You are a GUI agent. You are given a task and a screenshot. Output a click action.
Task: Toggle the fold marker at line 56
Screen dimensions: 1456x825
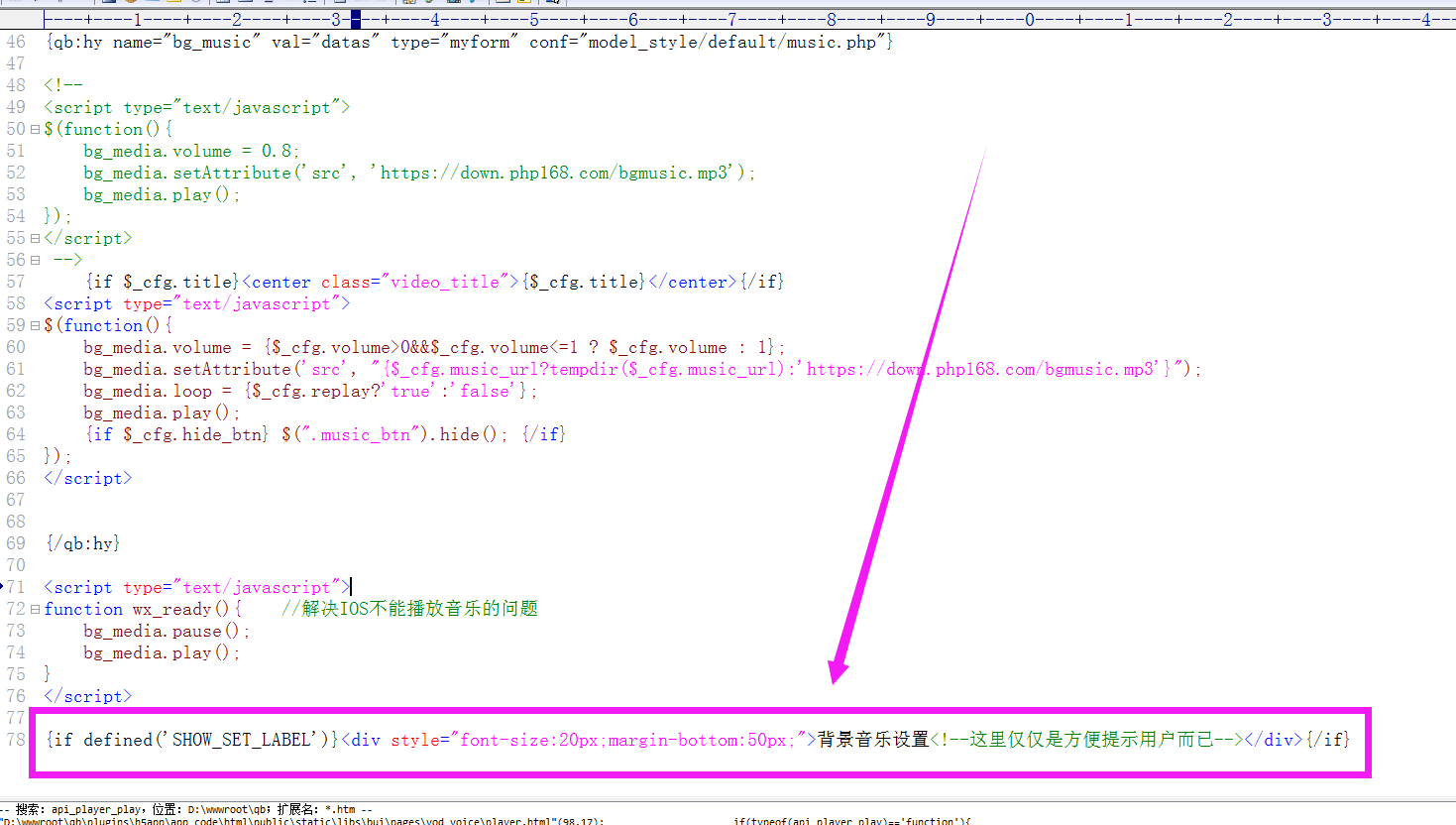(x=35, y=260)
